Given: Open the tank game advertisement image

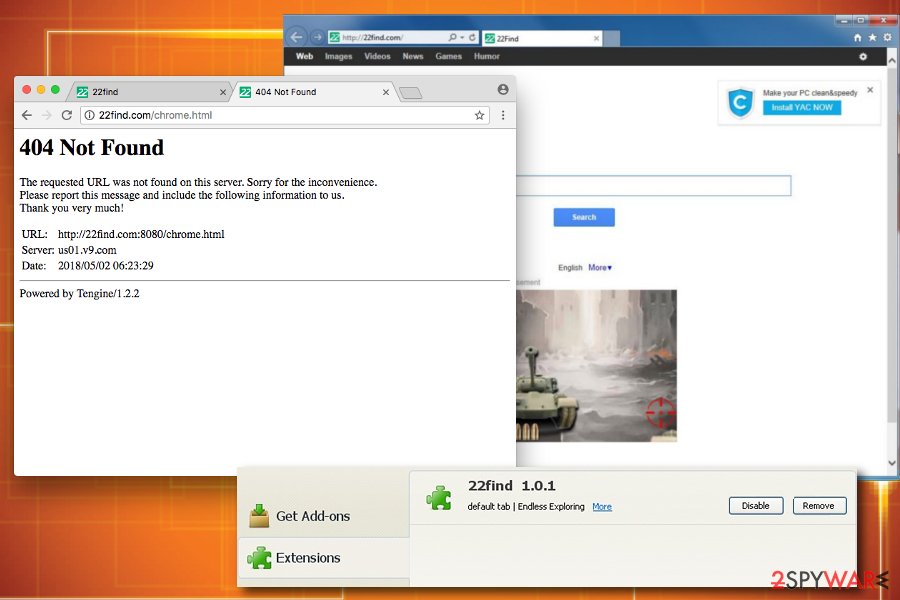Looking at the screenshot, I should point(596,366).
